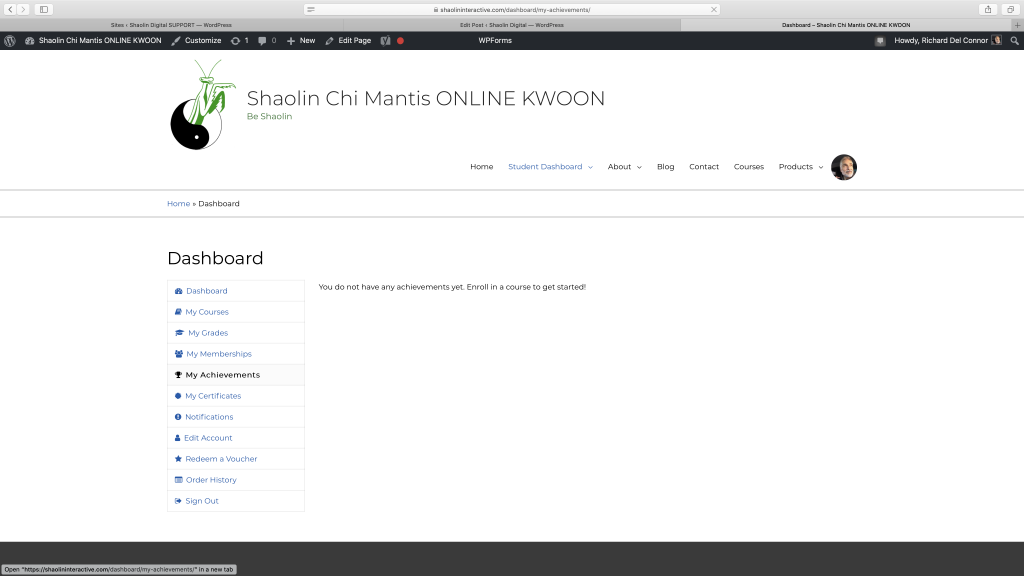Click the user avatar in the navigation
Viewport: 1024px width, 576px height.
pos(844,167)
